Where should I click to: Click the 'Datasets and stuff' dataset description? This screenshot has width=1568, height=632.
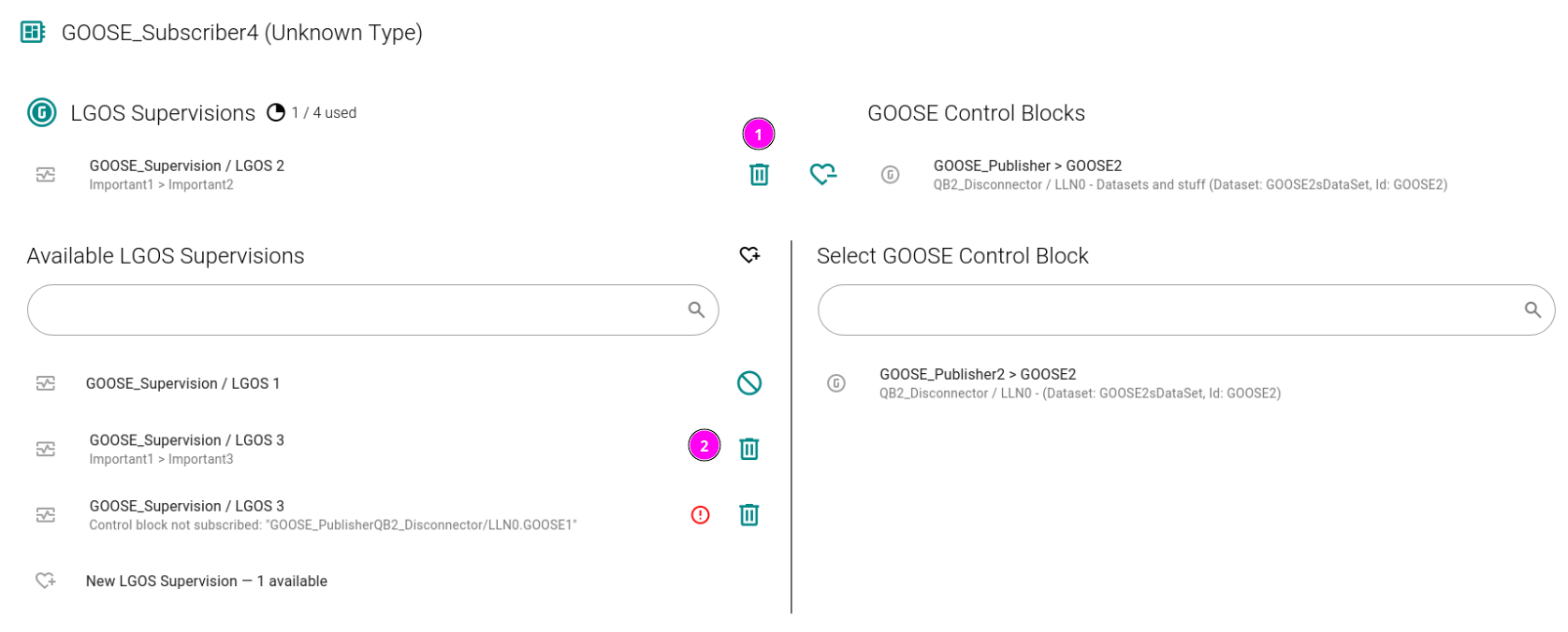(1190, 185)
